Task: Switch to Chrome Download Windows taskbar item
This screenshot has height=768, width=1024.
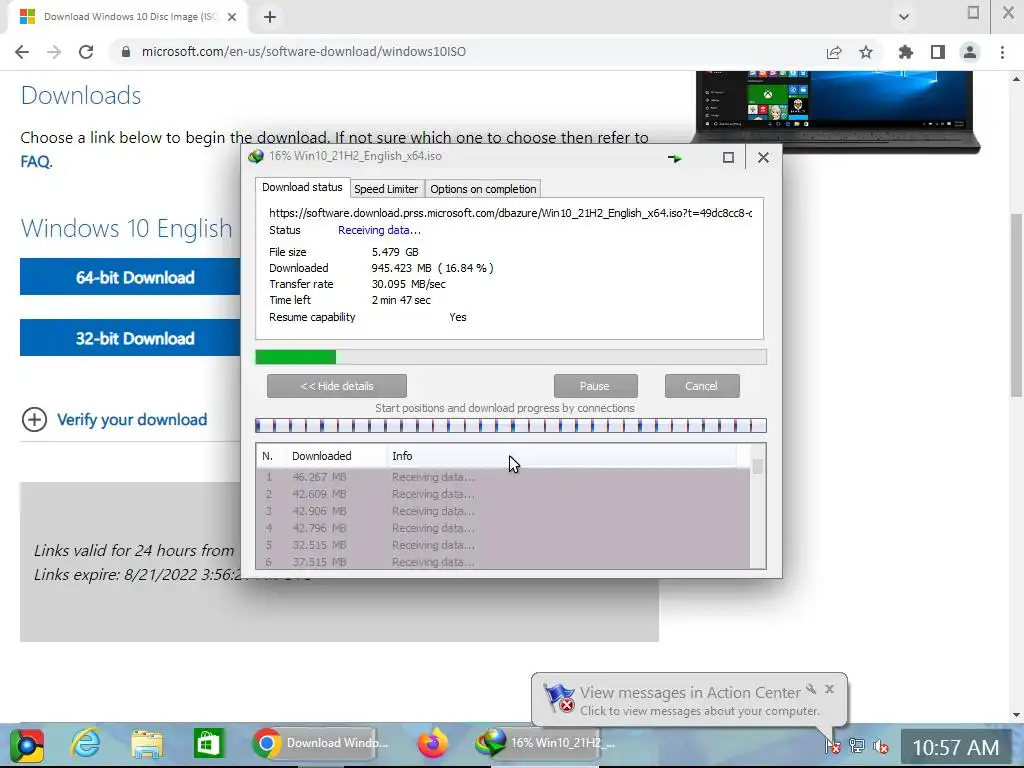Action: coord(321,743)
